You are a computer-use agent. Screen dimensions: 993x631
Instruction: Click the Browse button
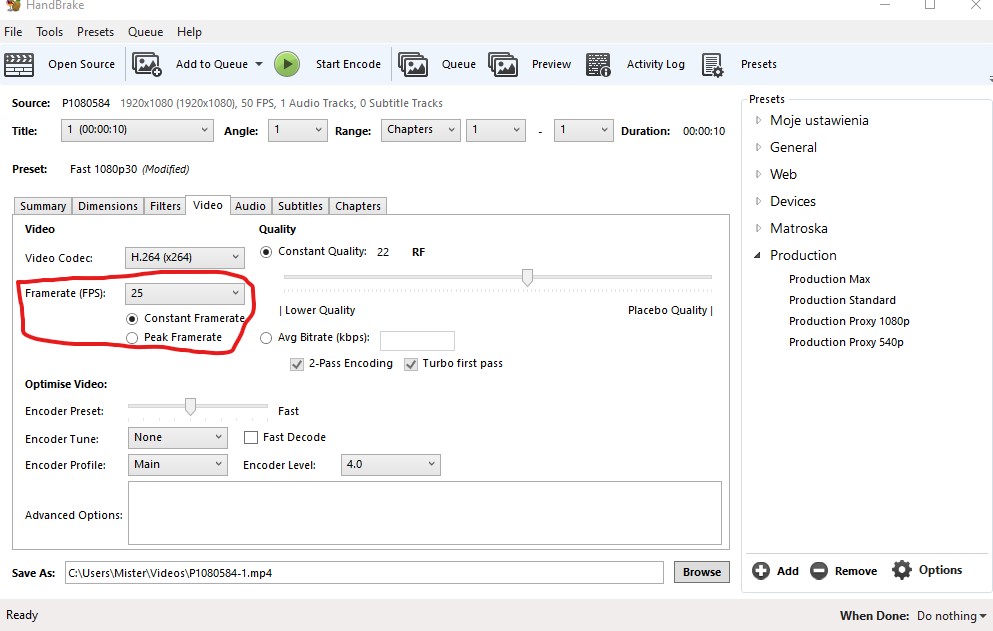pyautogui.click(x=702, y=572)
